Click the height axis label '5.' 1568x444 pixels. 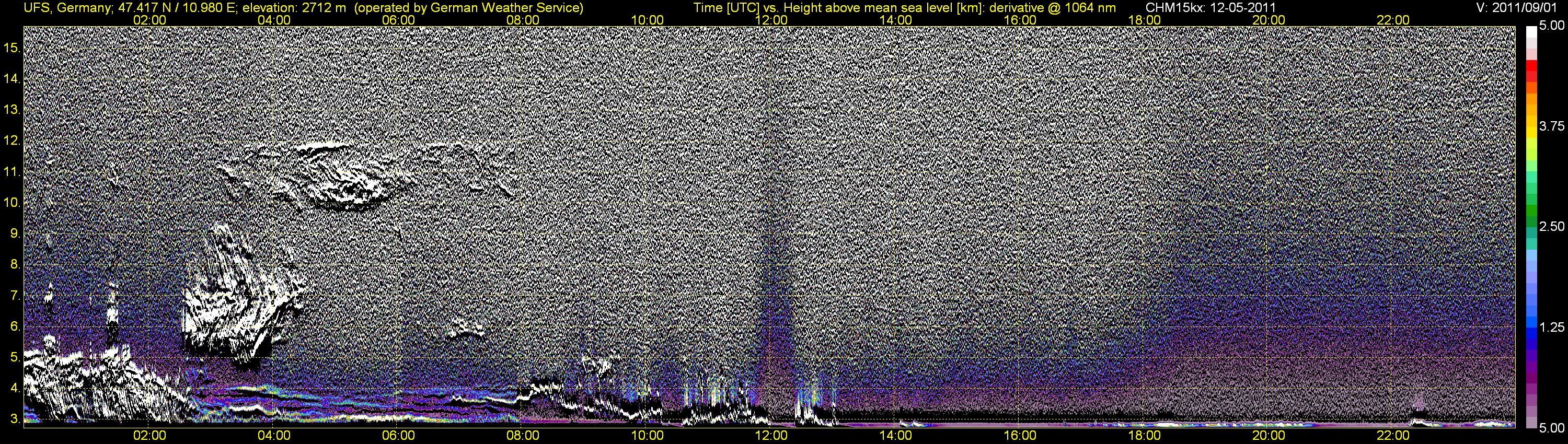click(x=15, y=357)
